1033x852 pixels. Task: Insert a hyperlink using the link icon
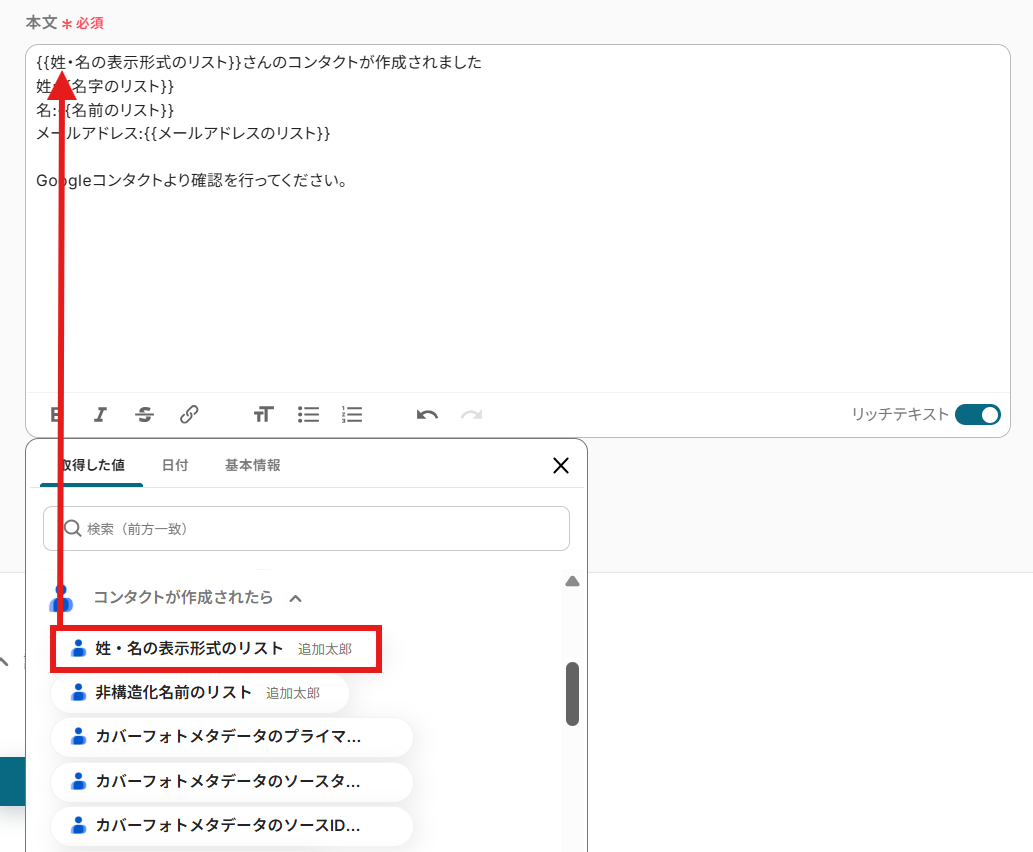[x=189, y=414]
